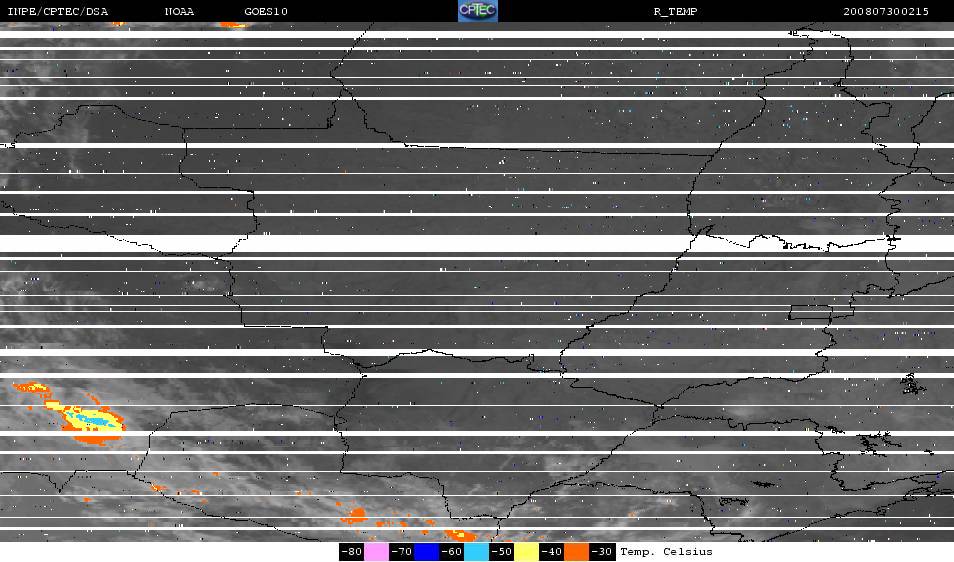The width and height of the screenshot is (954, 562).
Task: Click the "GOES10" satellite label
Action: pyautogui.click(x=266, y=12)
